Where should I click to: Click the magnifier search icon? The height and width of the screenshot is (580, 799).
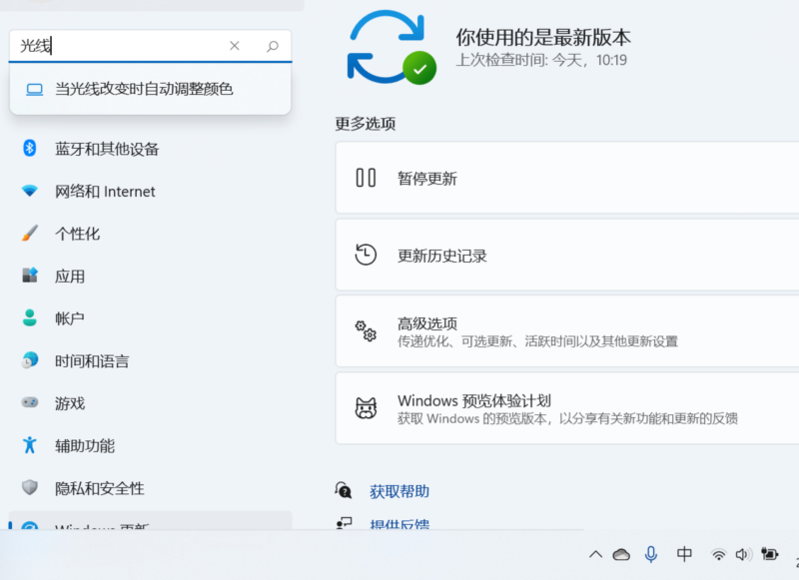coord(272,46)
